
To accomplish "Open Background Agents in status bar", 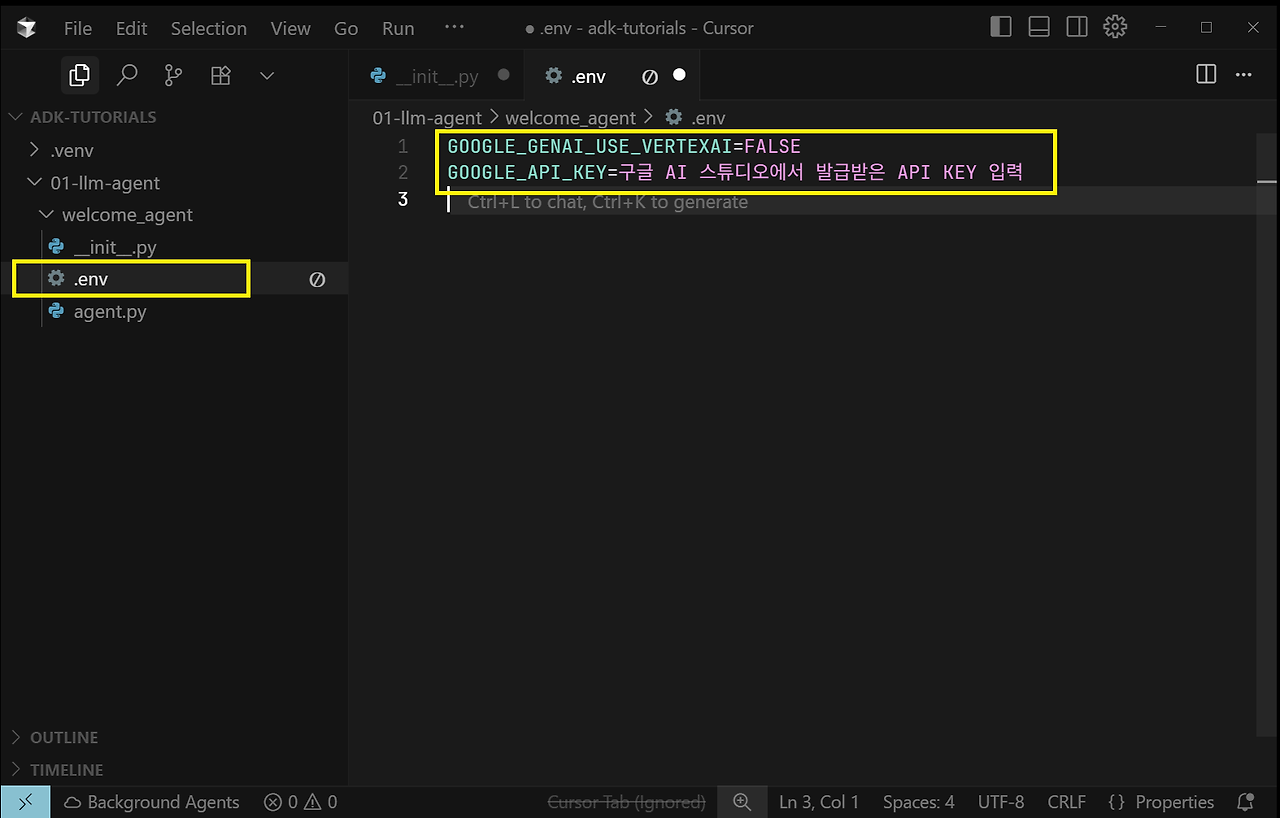I will (152, 802).
